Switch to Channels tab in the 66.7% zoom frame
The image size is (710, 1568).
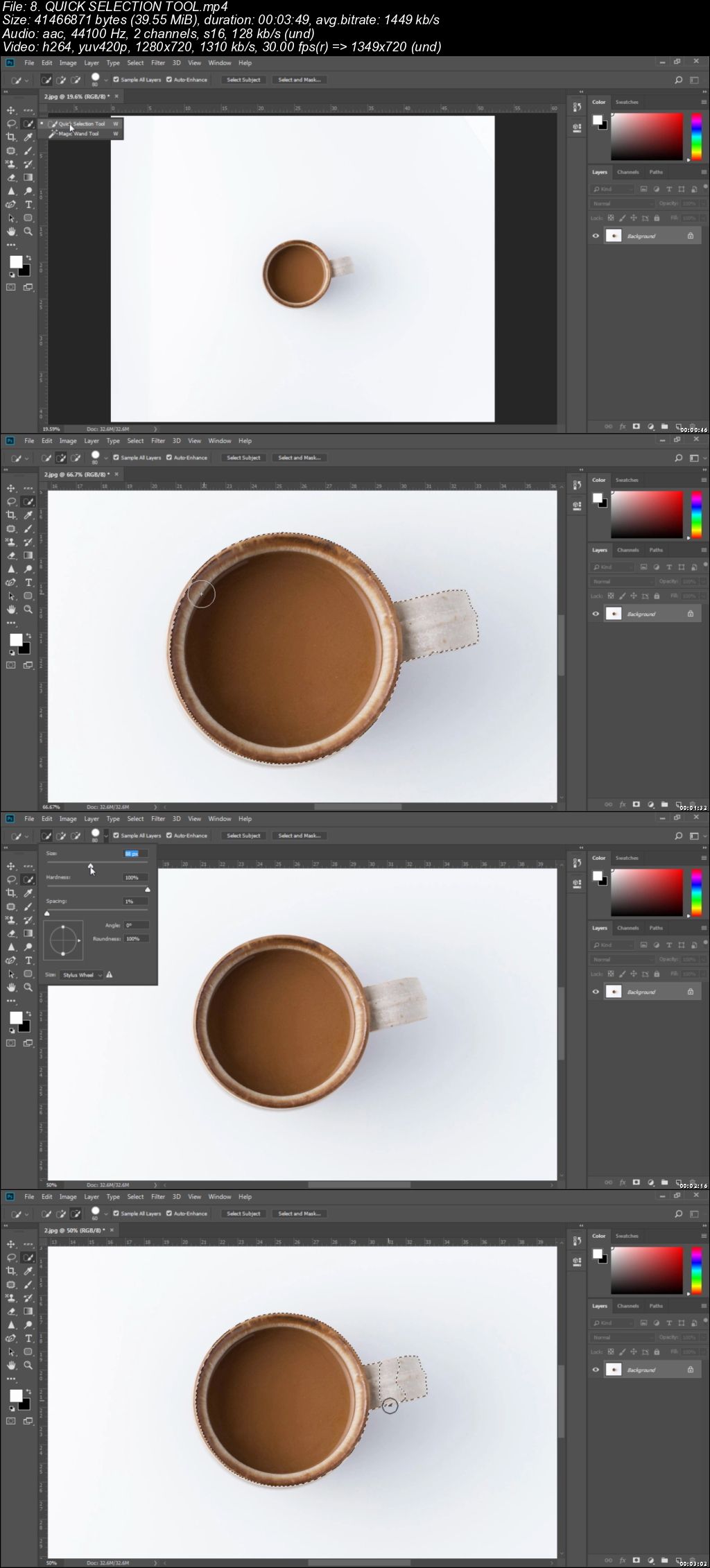(x=627, y=550)
